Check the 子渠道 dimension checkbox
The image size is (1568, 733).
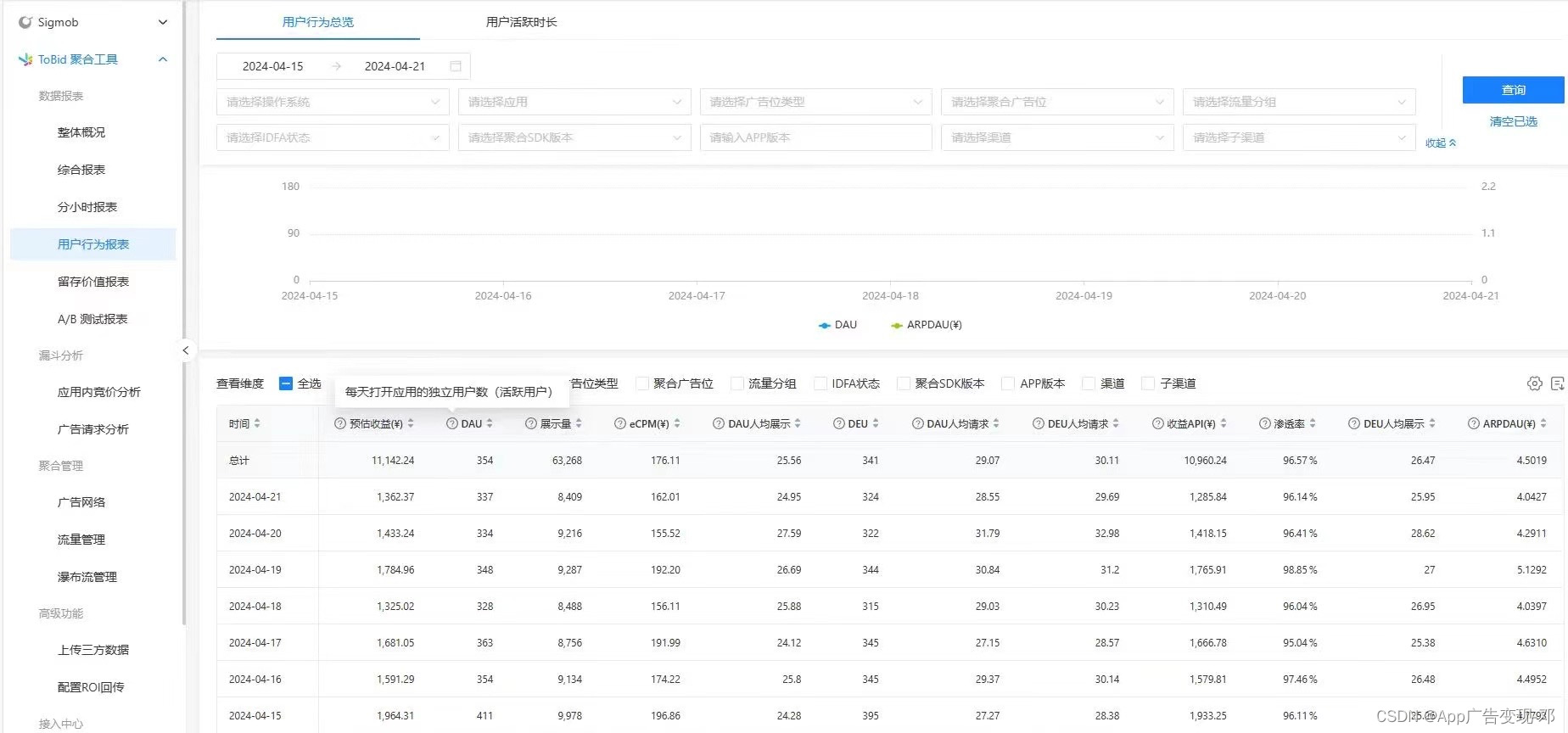(1148, 383)
